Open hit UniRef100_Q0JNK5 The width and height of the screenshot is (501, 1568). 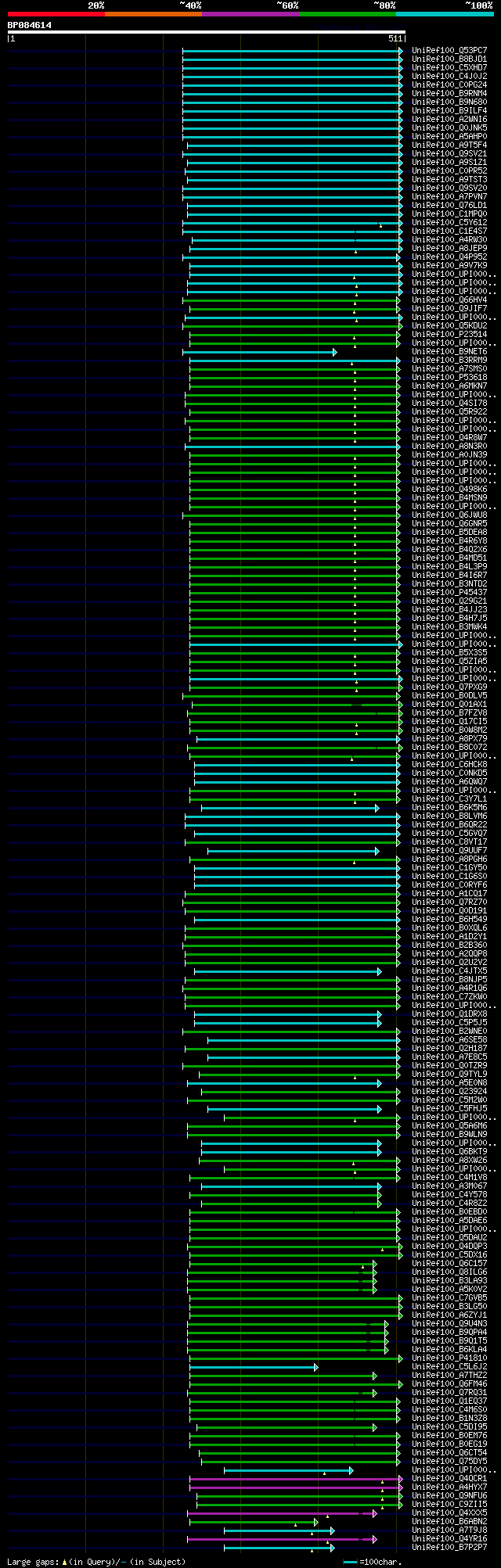(449, 128)
